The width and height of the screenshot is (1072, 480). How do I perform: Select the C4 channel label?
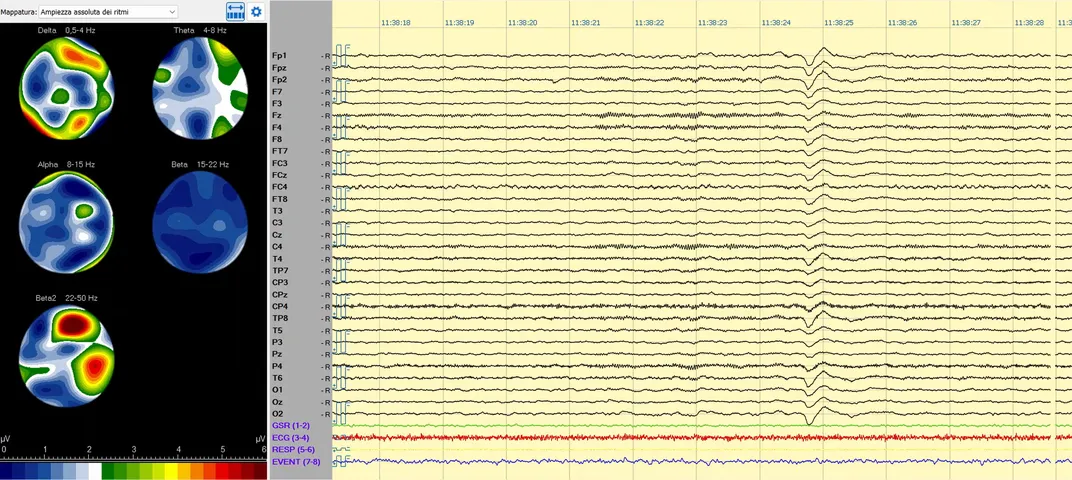(277, 247)
